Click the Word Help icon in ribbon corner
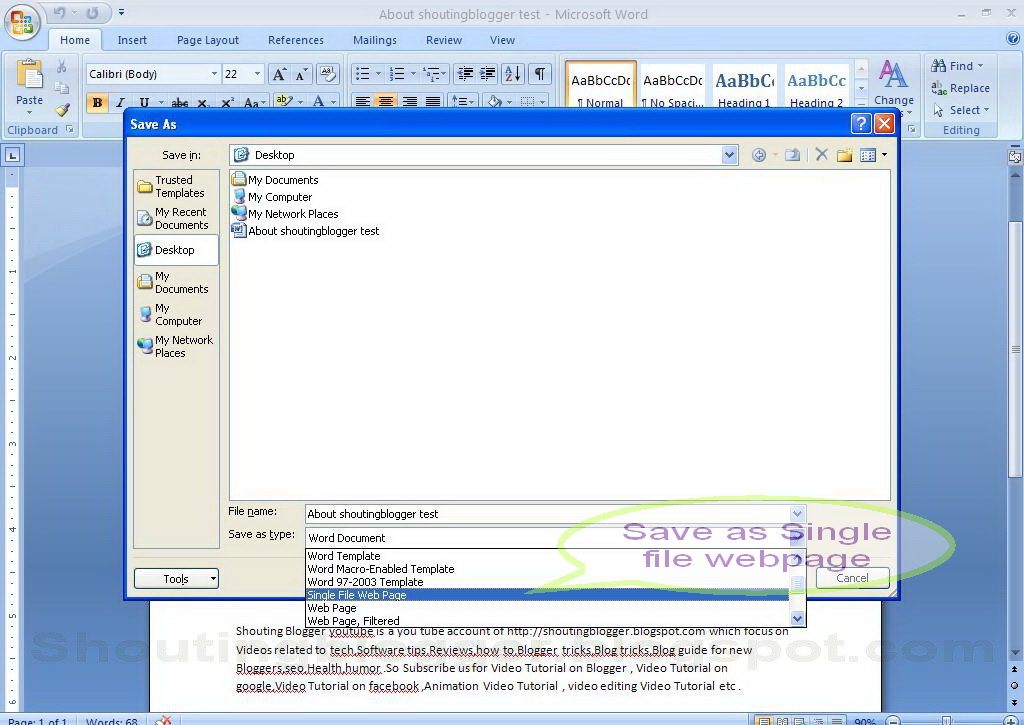Viewport: 1024px width, 725px height. point(1013,39)
